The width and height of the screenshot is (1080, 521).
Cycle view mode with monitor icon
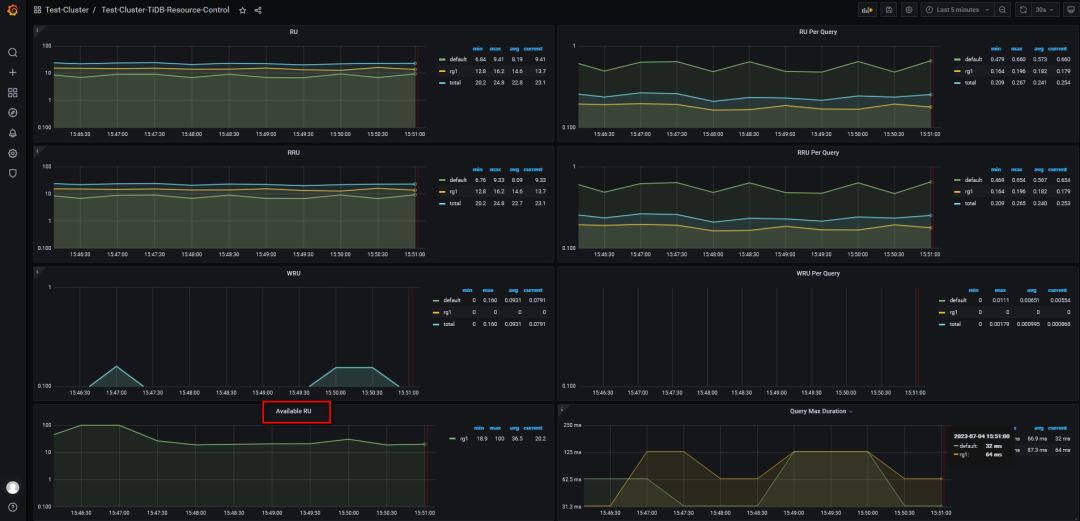coord(1070,10)
